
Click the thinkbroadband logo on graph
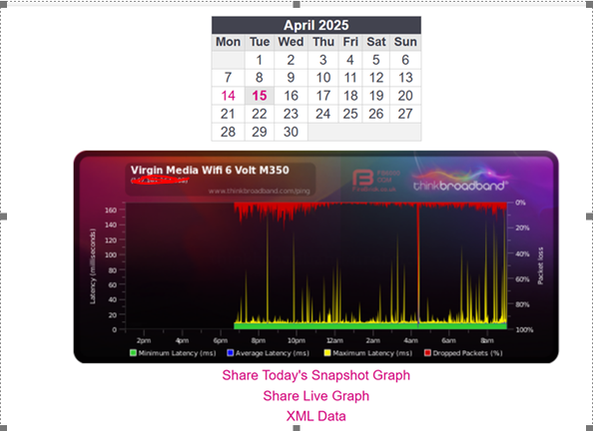pos(461,181)
